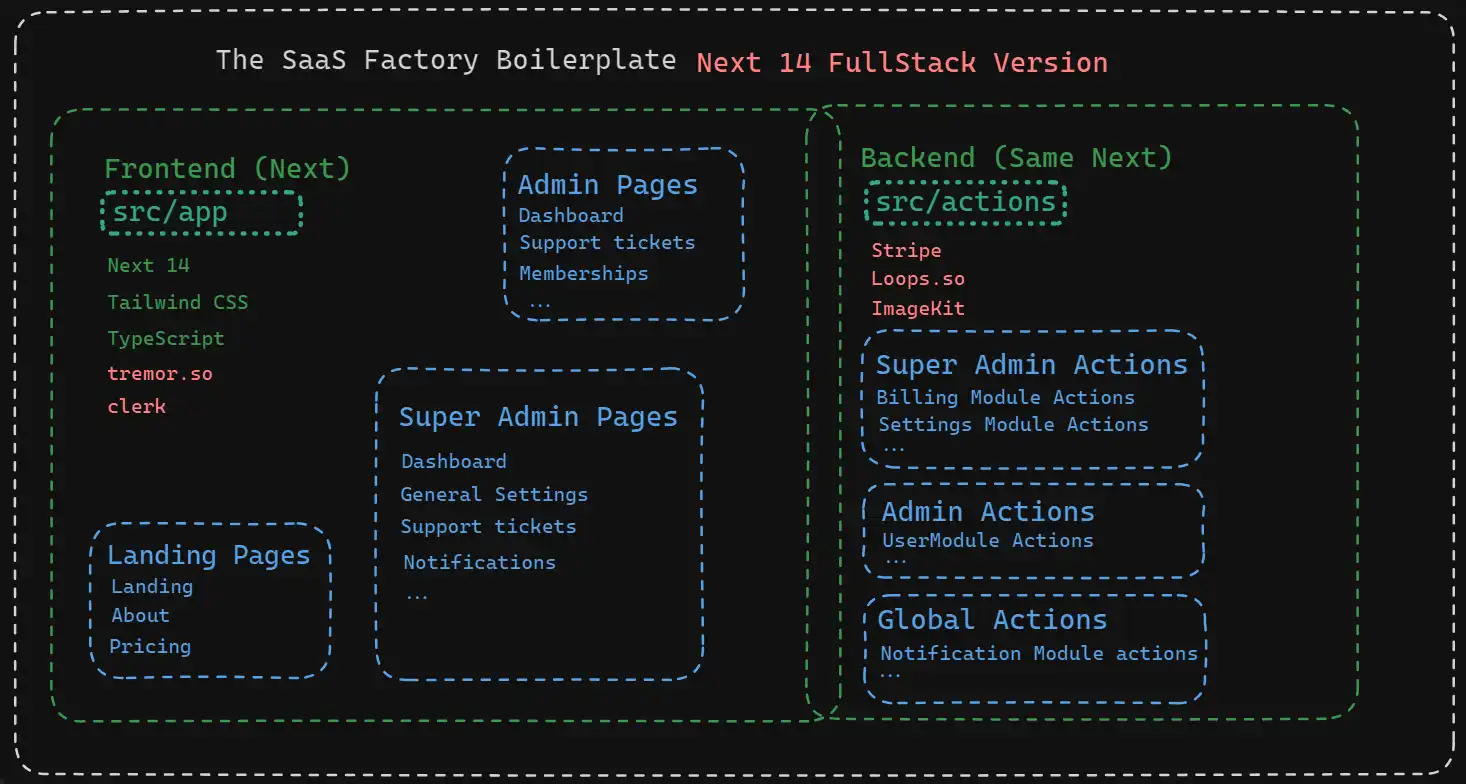This screenshot has width=1466, height=784.
Task: Select the 'Frontend (Next)' heading
Action: 228,168
